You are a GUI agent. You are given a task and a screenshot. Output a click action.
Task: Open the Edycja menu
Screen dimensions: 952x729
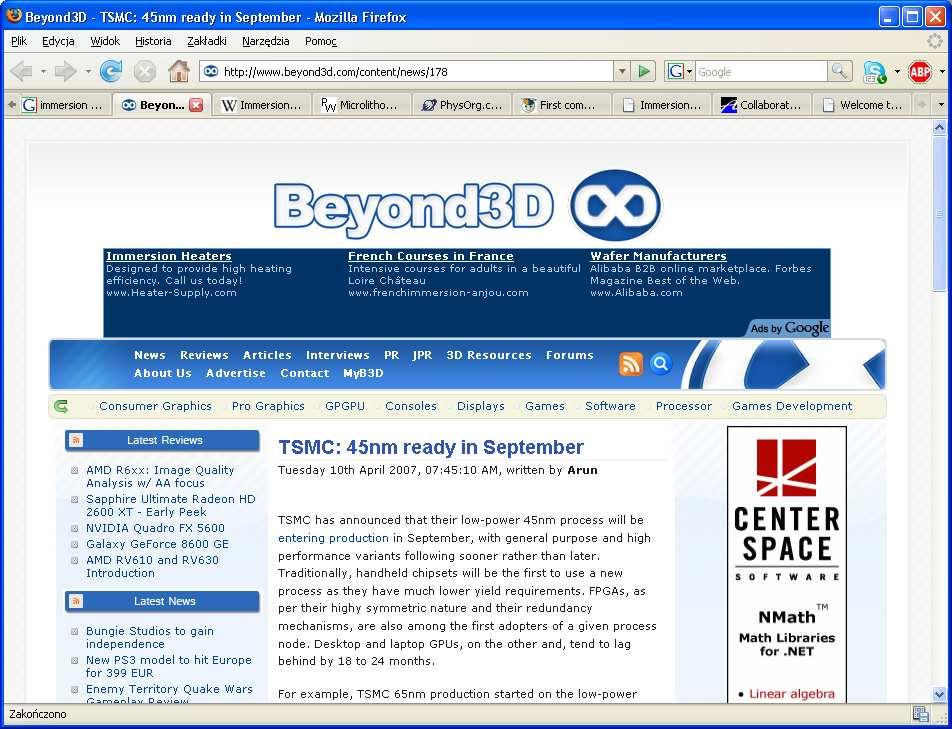click(x=58, y=41)
